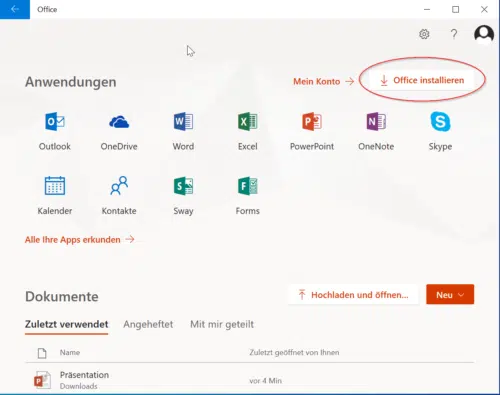500x395 pixels.
Task: Launch the Excel app icon
Action: pyautogui.click(x=247, y=121)
